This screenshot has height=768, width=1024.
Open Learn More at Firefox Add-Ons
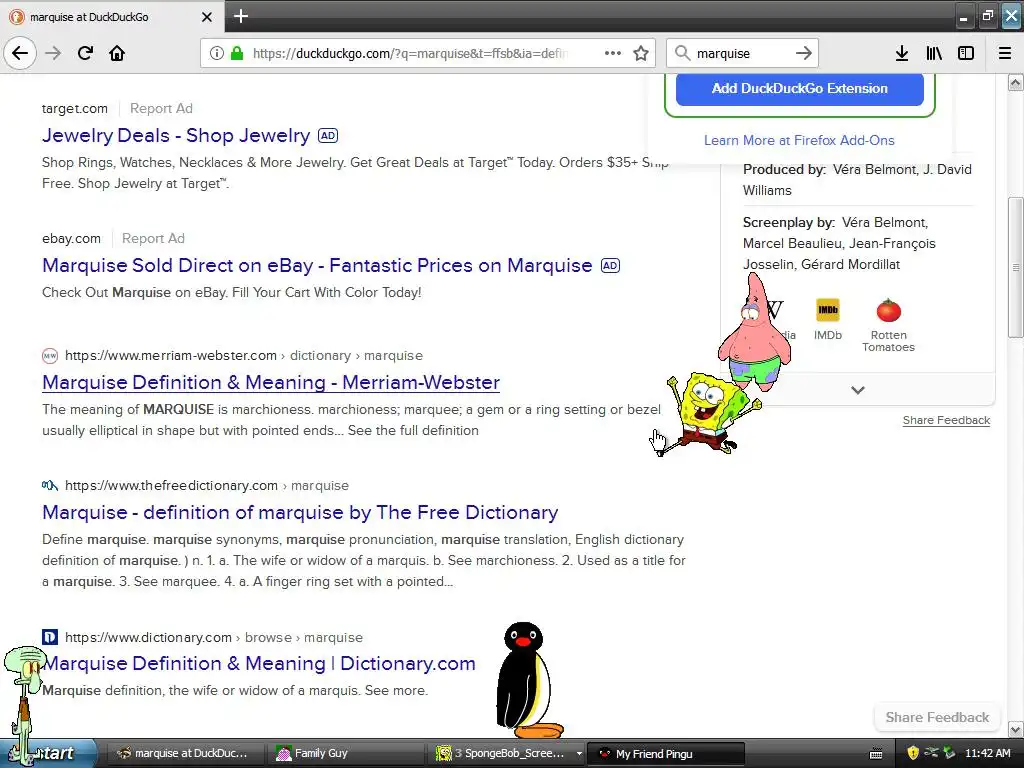[799, 140]
